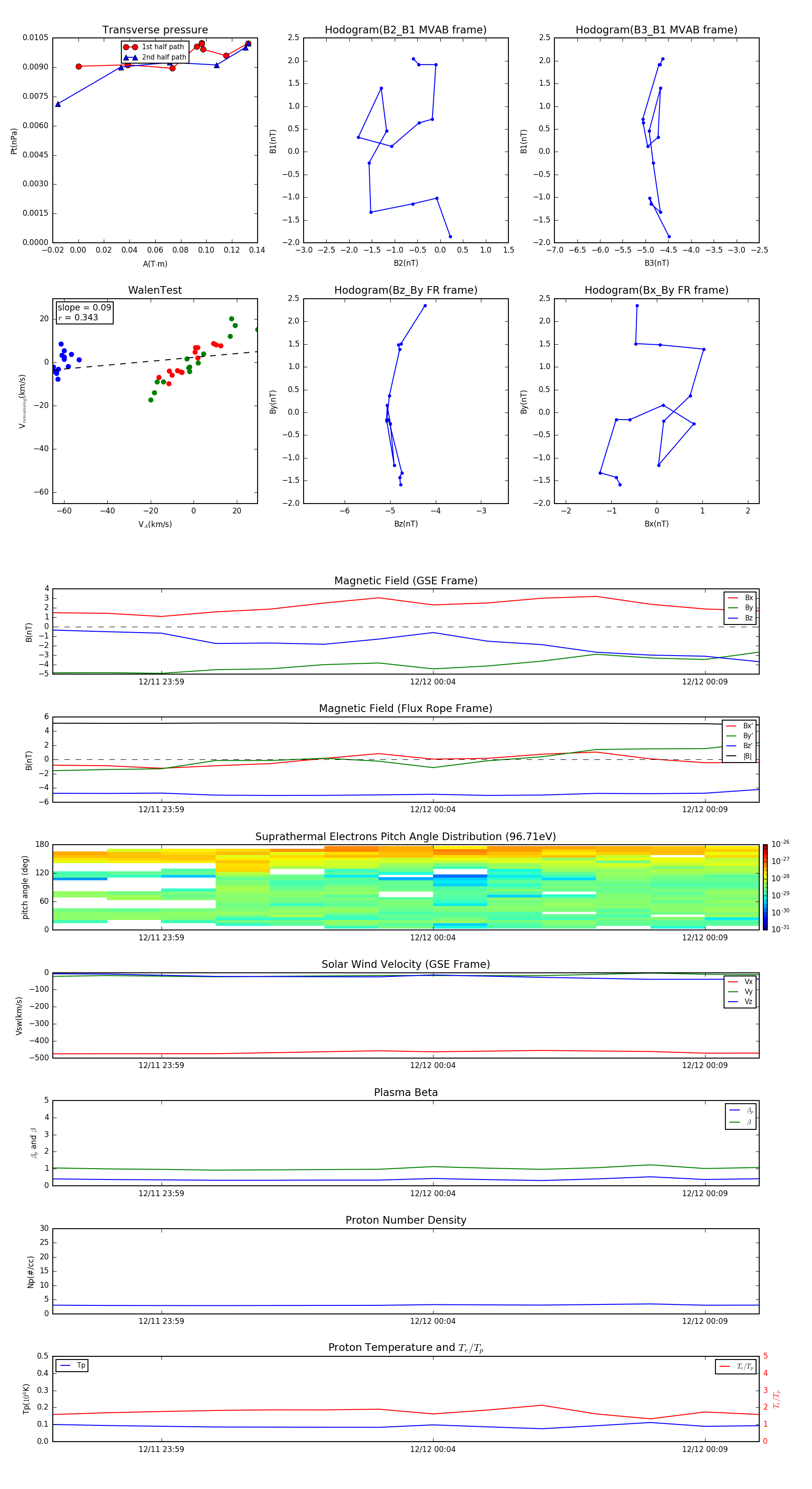Click the "B2(nT)" axis label

[x=406, y=263]
